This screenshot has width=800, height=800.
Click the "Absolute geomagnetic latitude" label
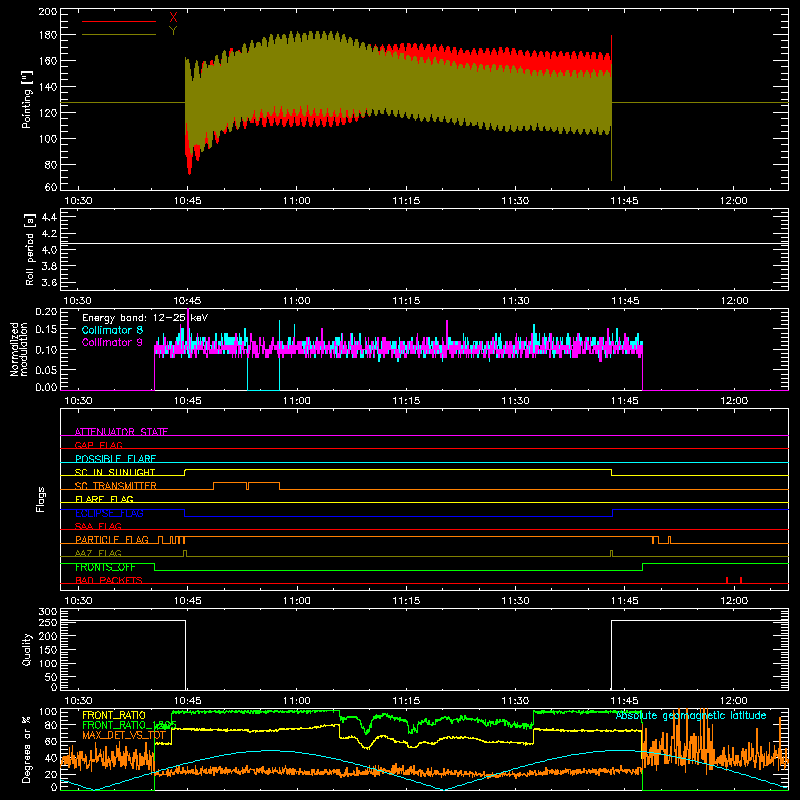[691, 715]
